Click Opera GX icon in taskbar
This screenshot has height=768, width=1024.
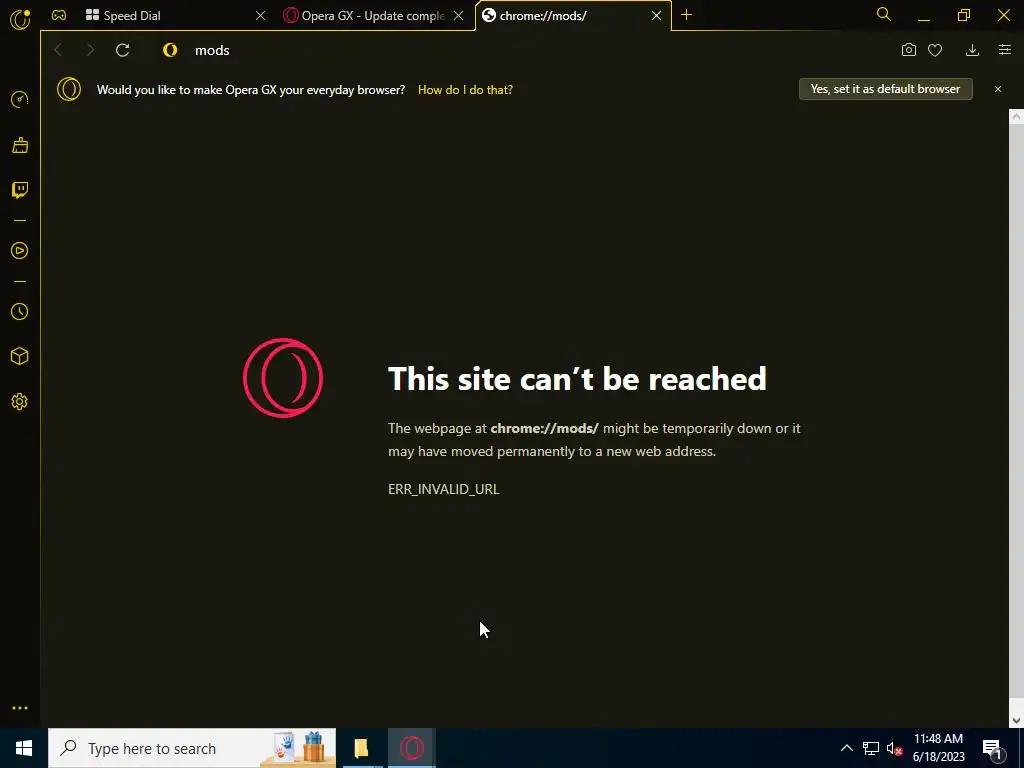point(411,748)
